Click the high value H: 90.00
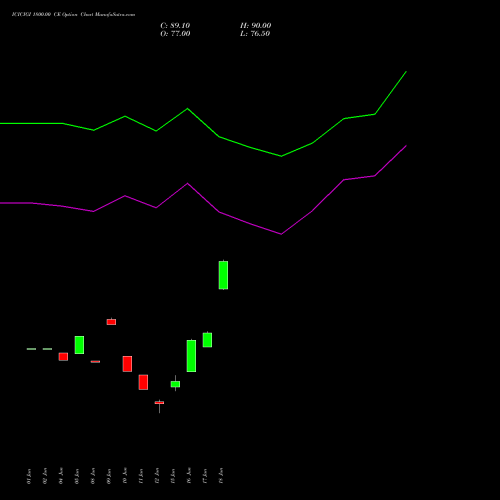This screenshot has height=500, width=500. point(256,26)
